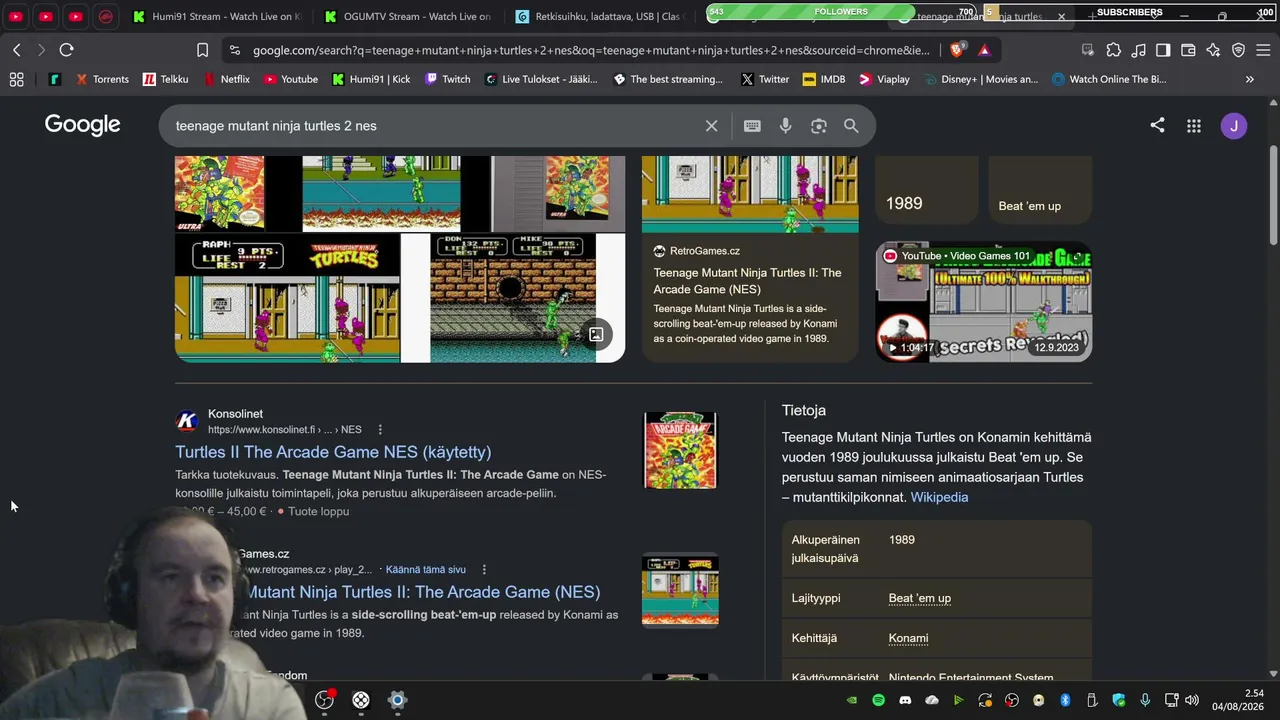Open the browser hamburger menu
The height and width of the screenshot is (720, 1280).
tap(1263, 50)
